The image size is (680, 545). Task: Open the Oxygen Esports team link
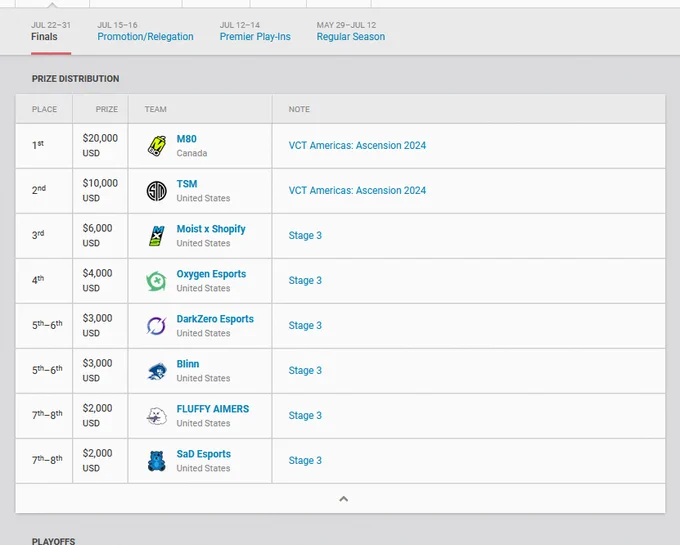211,274
